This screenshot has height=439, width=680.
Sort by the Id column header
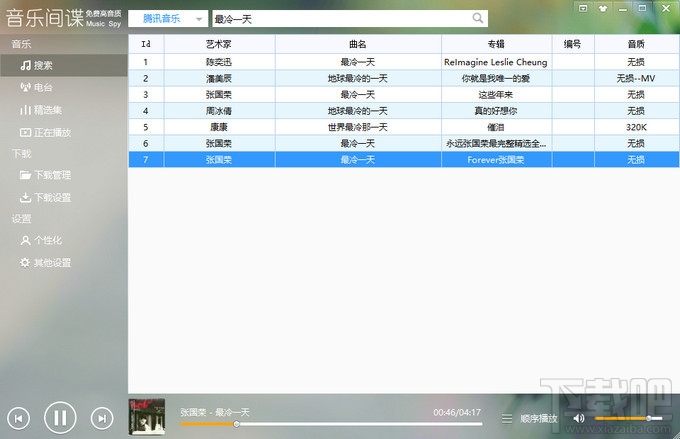pos(146,44)
